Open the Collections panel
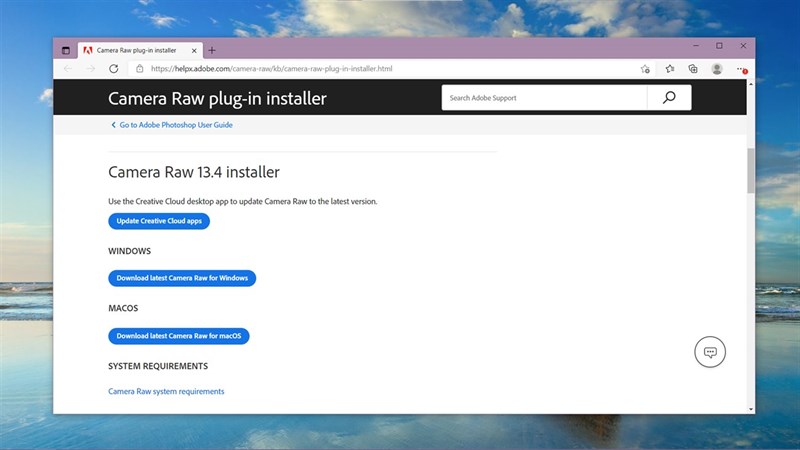The width and height of the screenshot is (800, 450). pyautogui.click(x=693, y=68)
